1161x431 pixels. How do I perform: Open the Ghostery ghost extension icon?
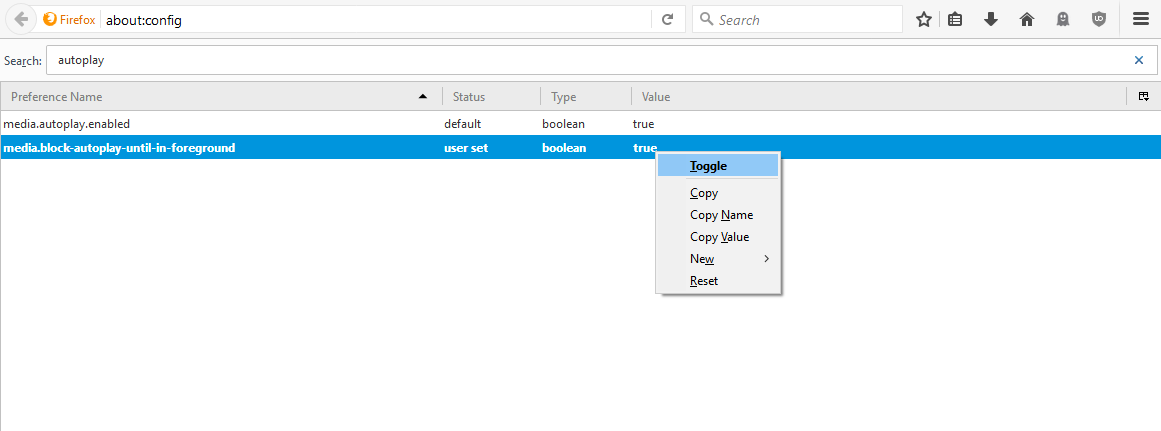[1063, 20]
